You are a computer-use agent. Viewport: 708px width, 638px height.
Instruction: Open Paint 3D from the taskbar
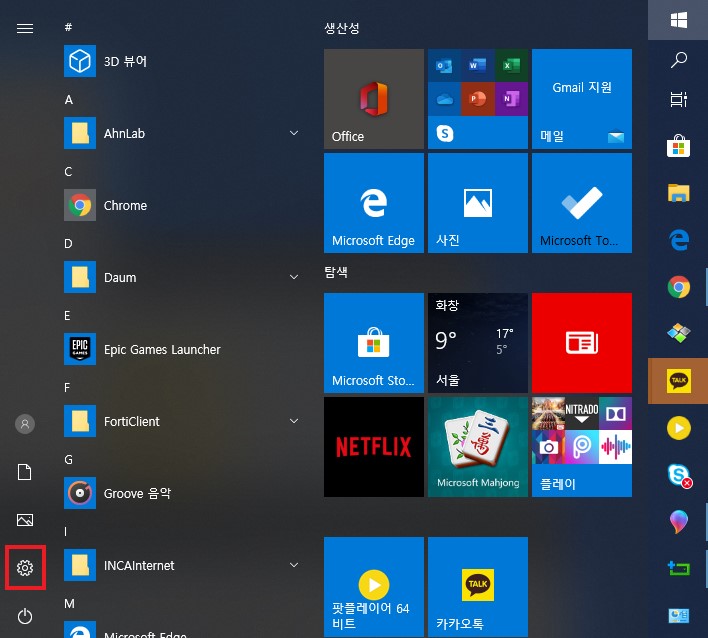(x=678, y=522)
